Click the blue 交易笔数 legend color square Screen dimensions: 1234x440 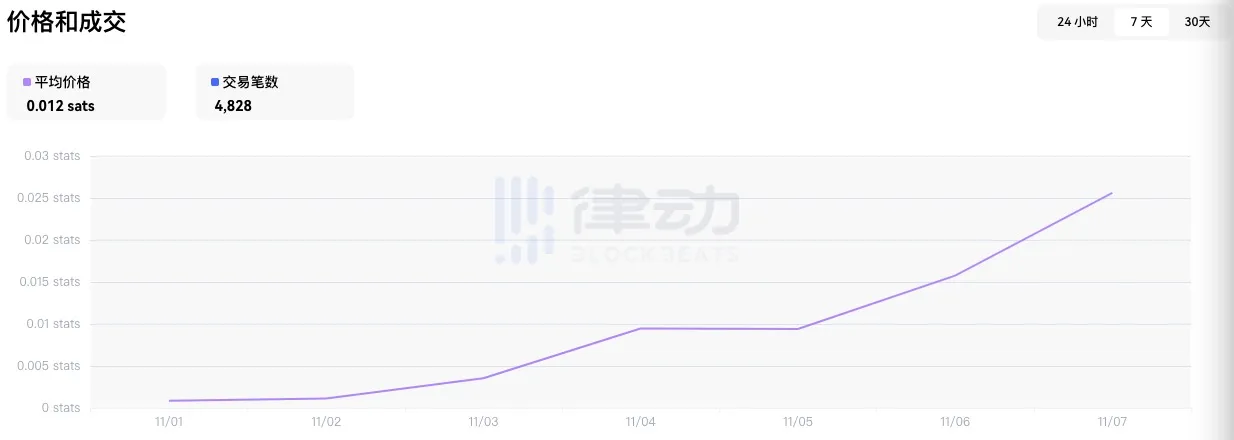click(215, 83)
